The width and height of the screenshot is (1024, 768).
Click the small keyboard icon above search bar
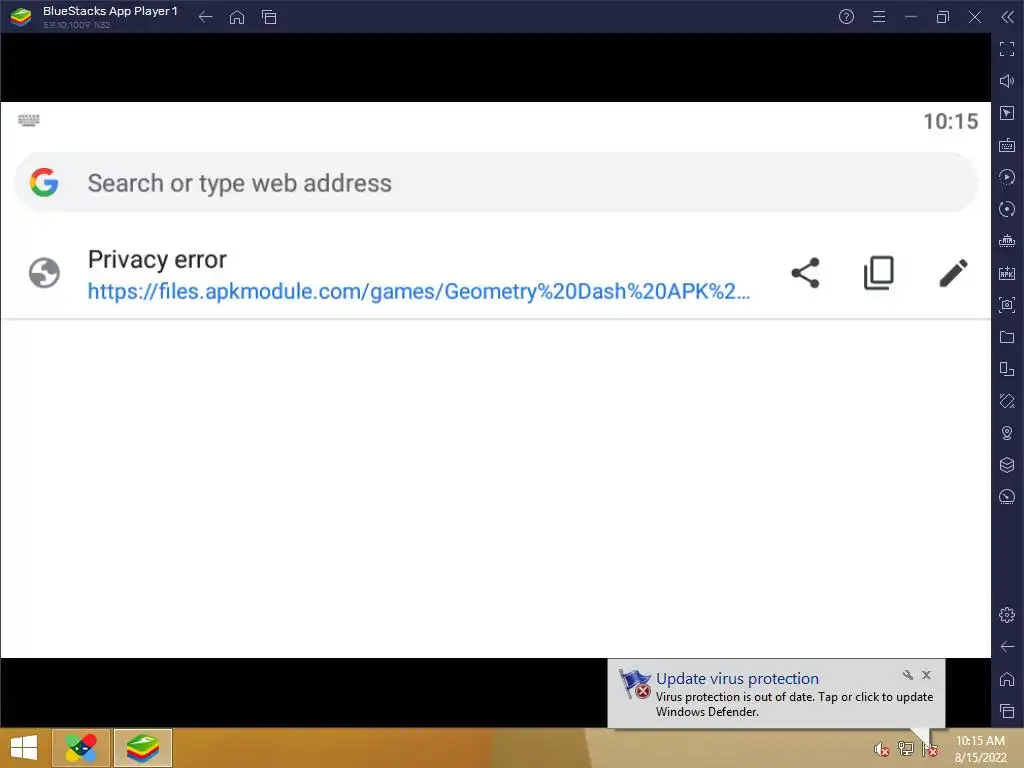[28, 120]
